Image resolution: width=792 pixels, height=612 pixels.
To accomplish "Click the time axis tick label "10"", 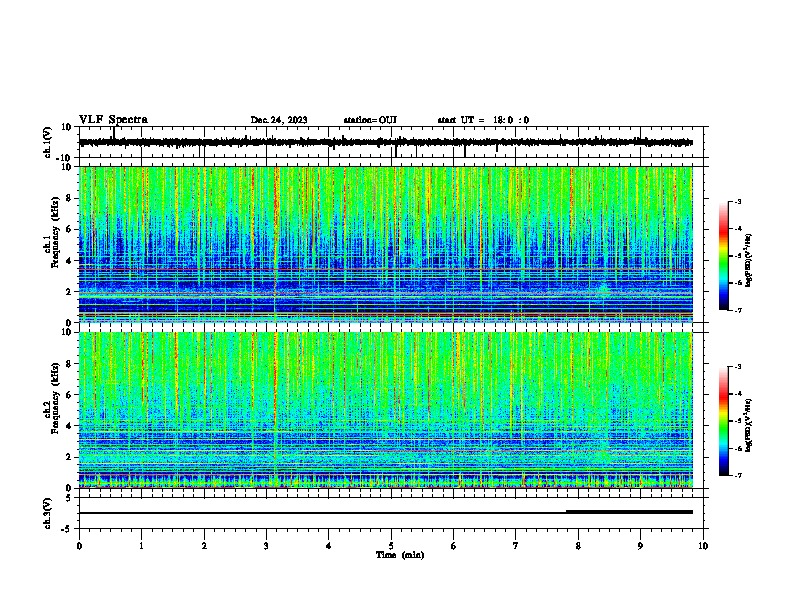I will click(x=703, y=546).
